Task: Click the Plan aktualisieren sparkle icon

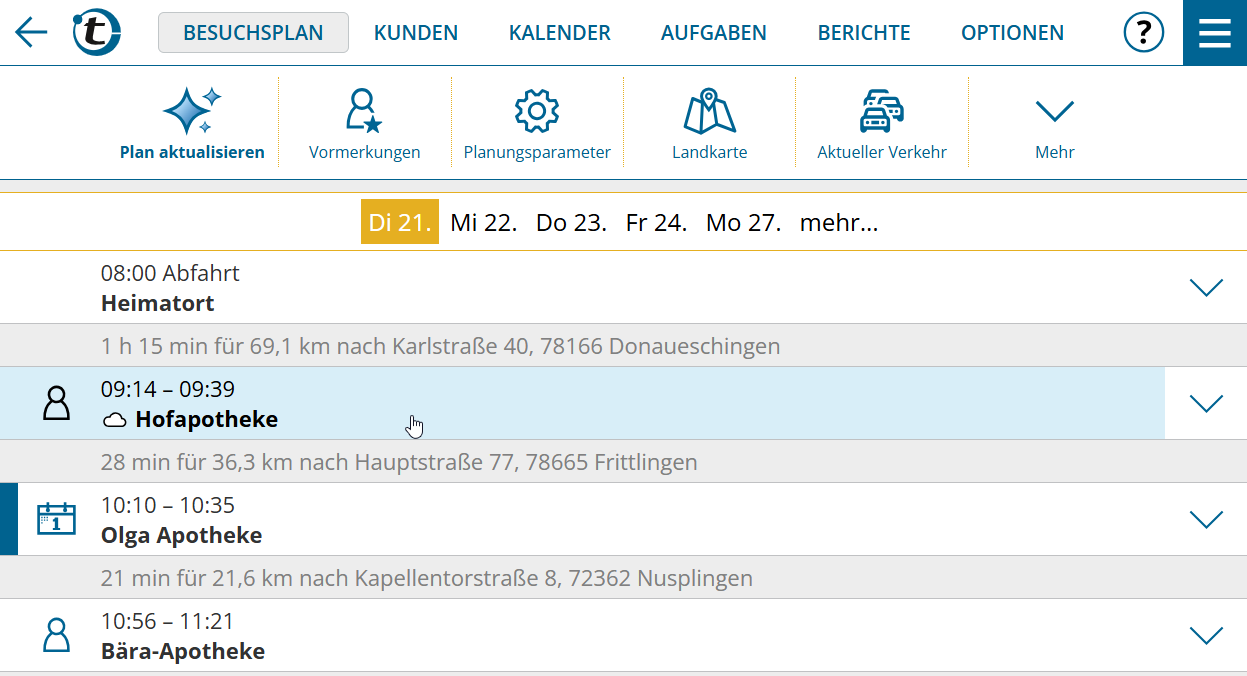Action: tap(192, 111)
